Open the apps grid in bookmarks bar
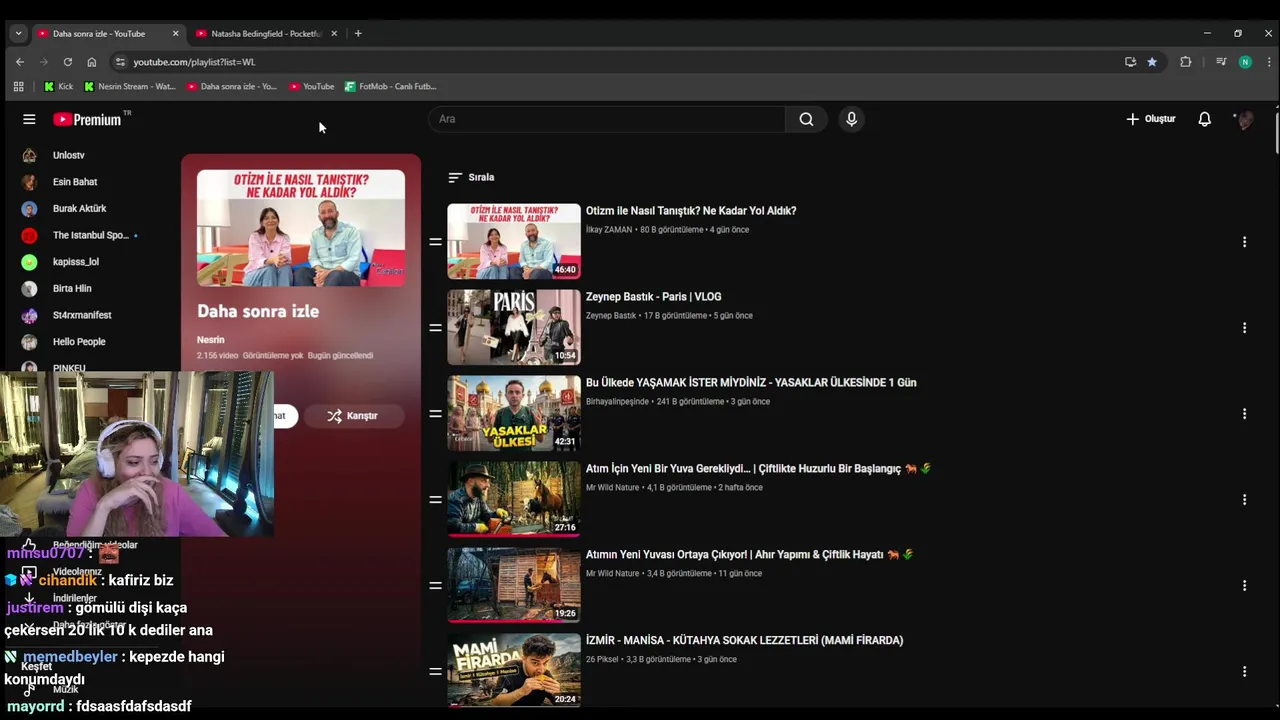 tap(18, 87)
